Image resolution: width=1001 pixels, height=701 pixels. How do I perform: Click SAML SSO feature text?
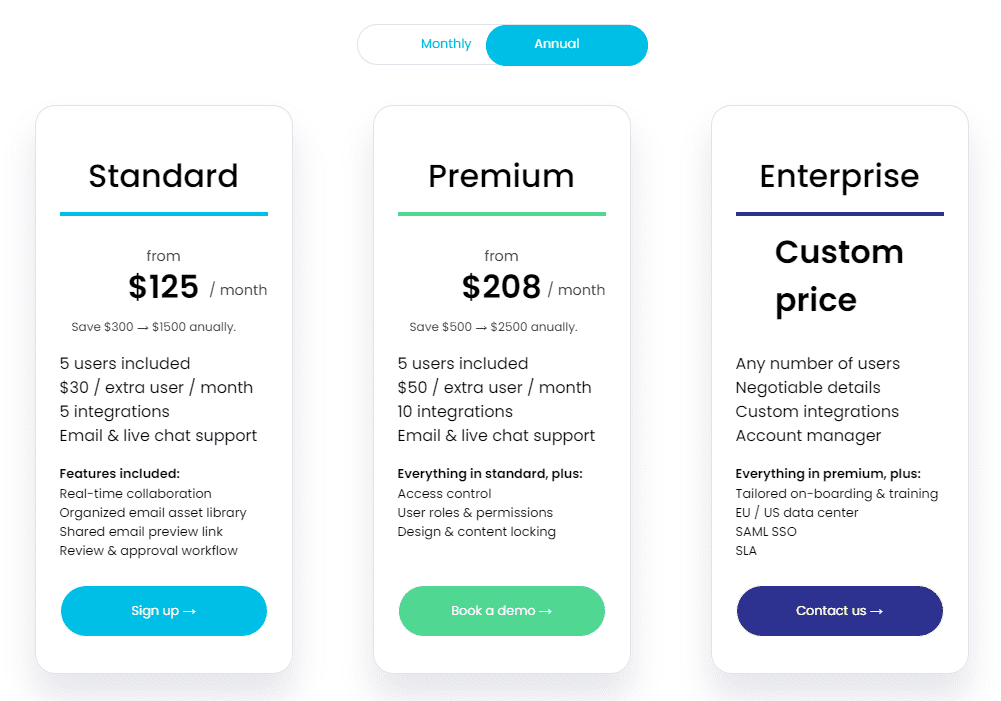[766, 532]
